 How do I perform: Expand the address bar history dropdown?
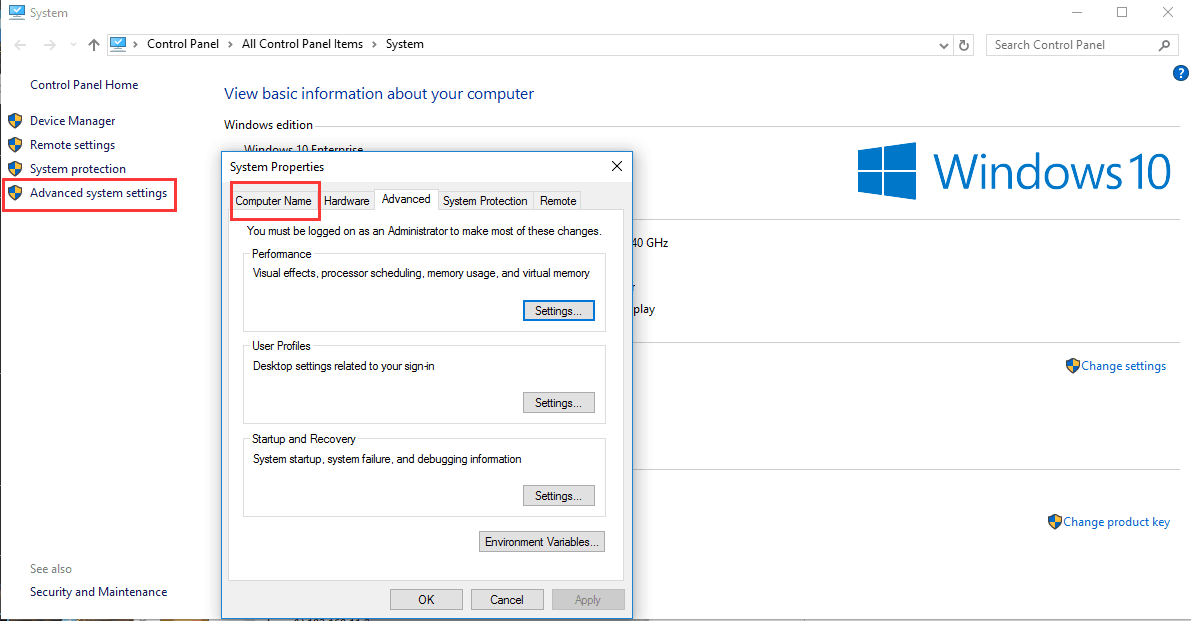[x=943, y=46]
